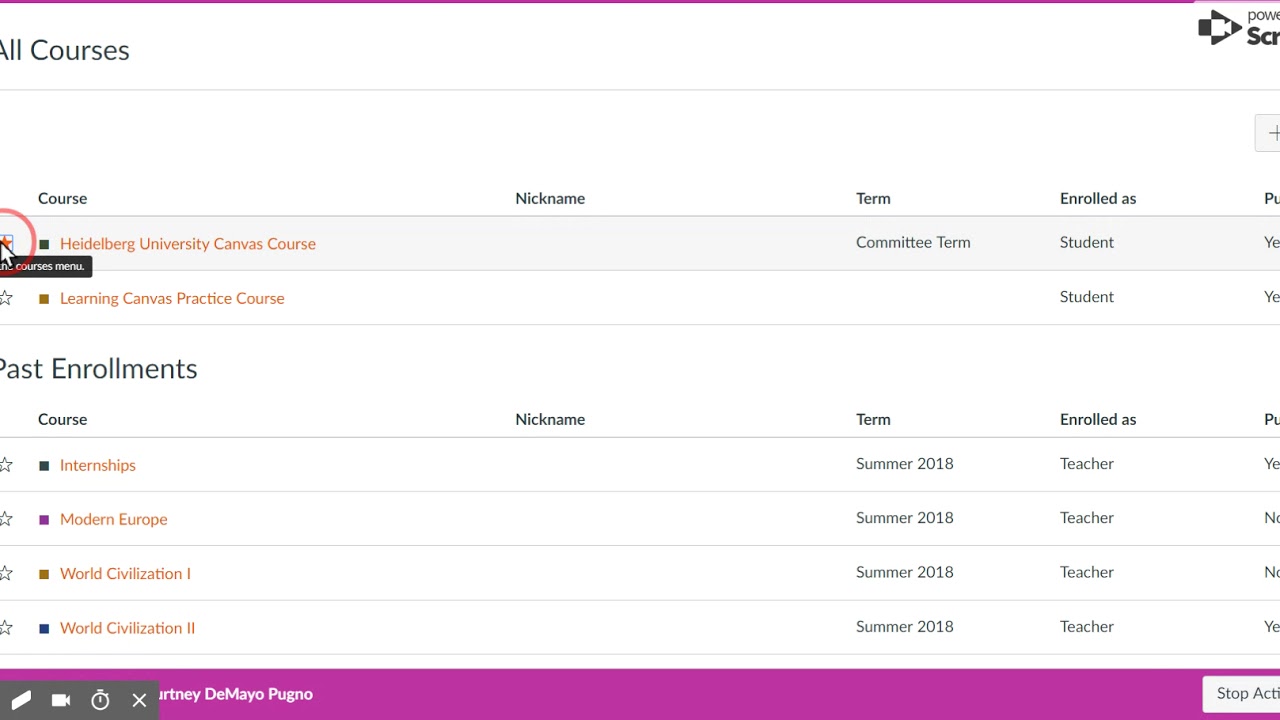
Task: Click Enrolled as header in the top table
Action: click(x=1098, y=198)
